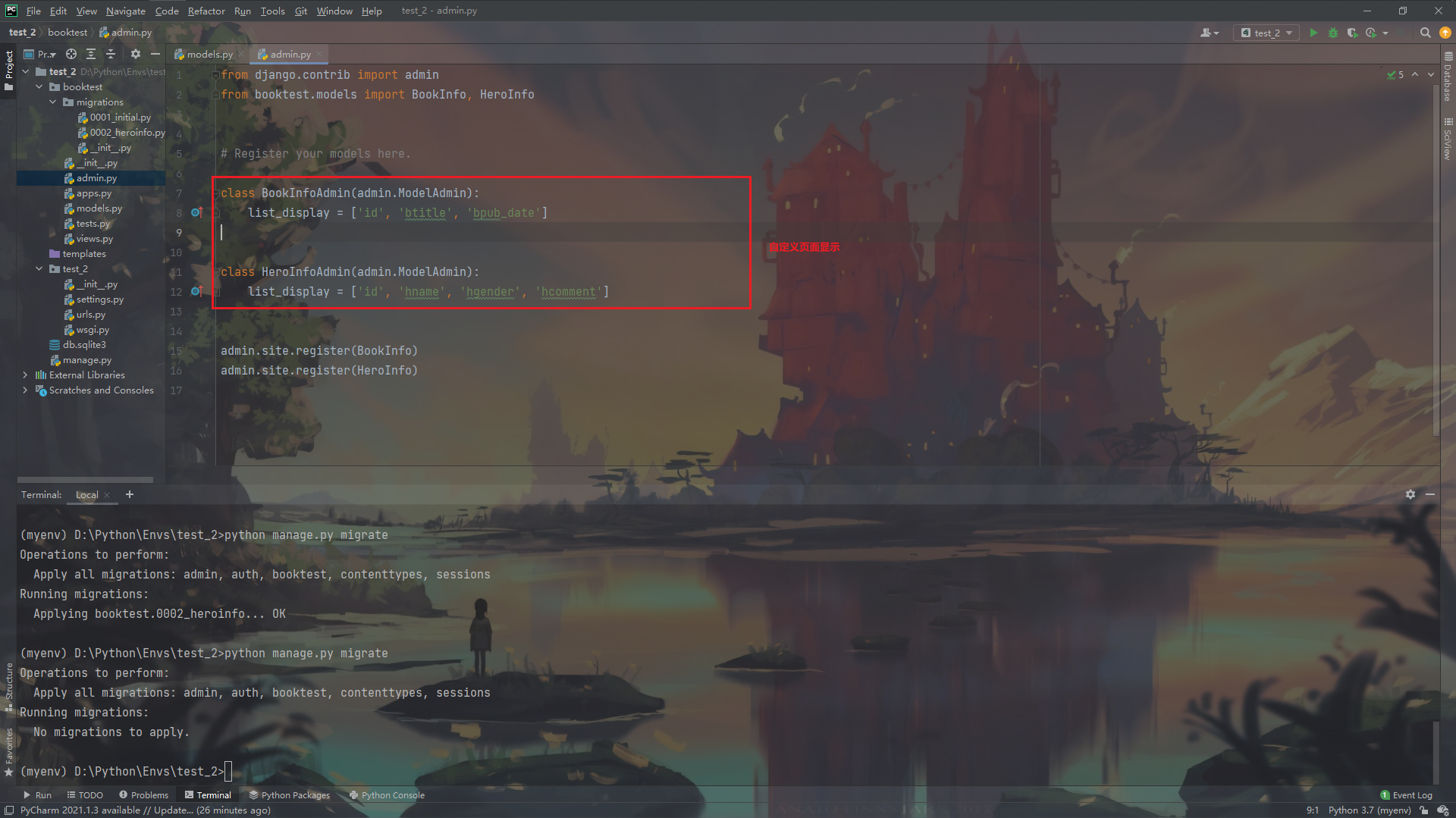Open settings.py in project tree
This screenshot has height=818, width=1456.
coord(99,299)
